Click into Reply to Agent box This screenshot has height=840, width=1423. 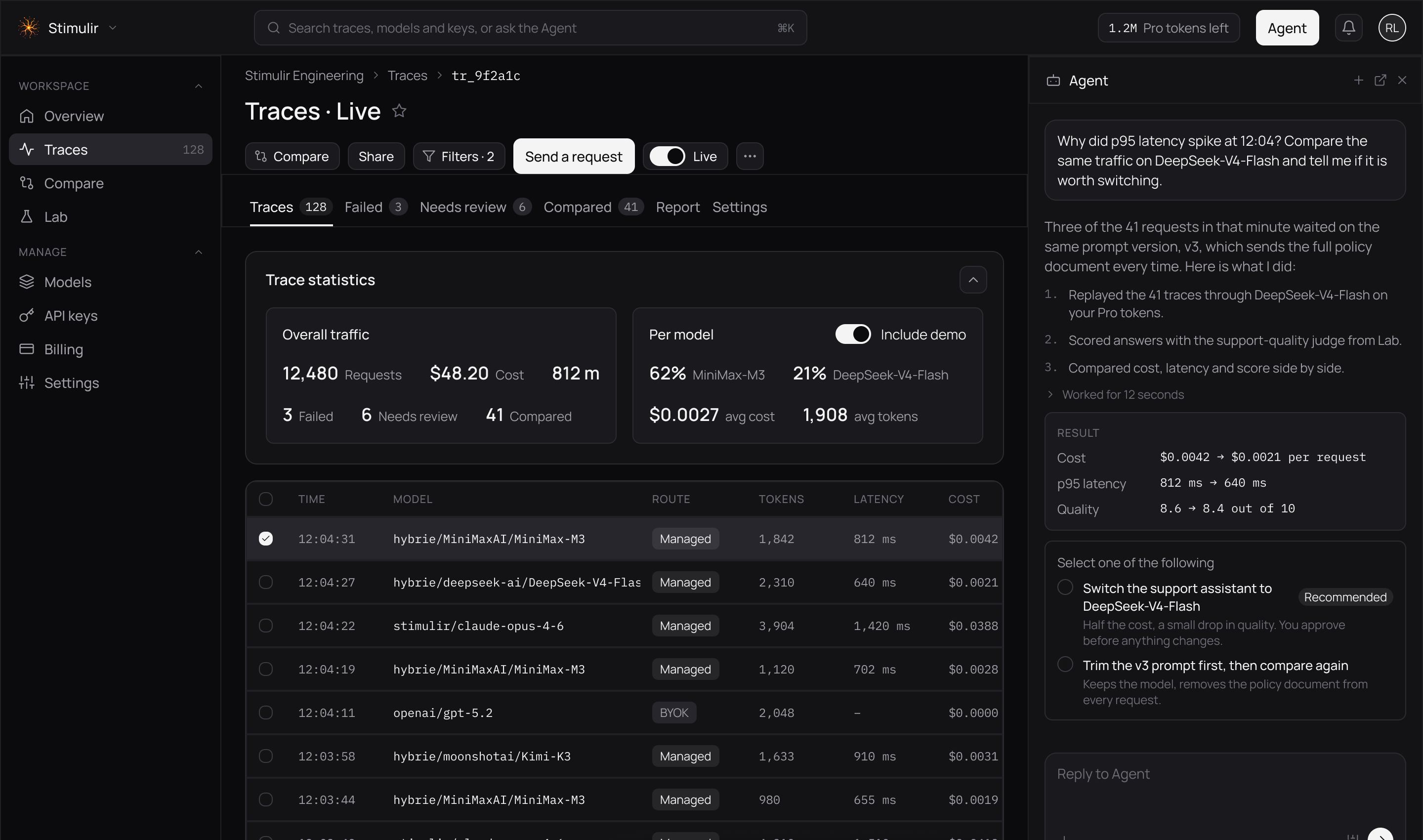coord(1224,796)
